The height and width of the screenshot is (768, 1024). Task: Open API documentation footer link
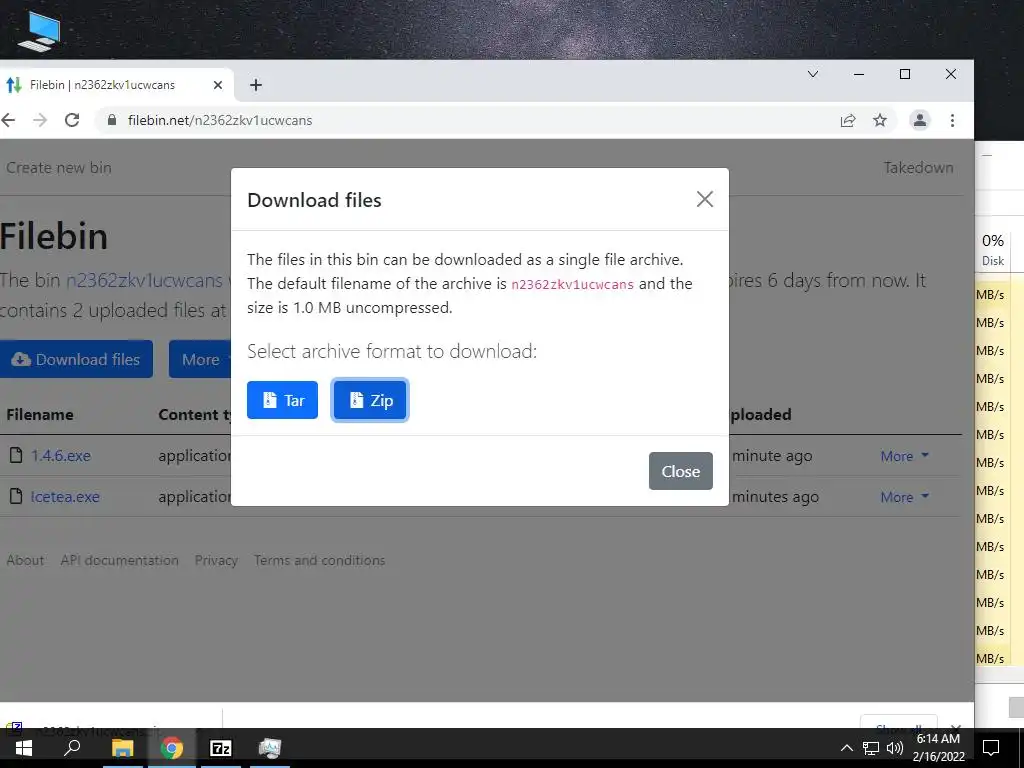click(120, 560)
